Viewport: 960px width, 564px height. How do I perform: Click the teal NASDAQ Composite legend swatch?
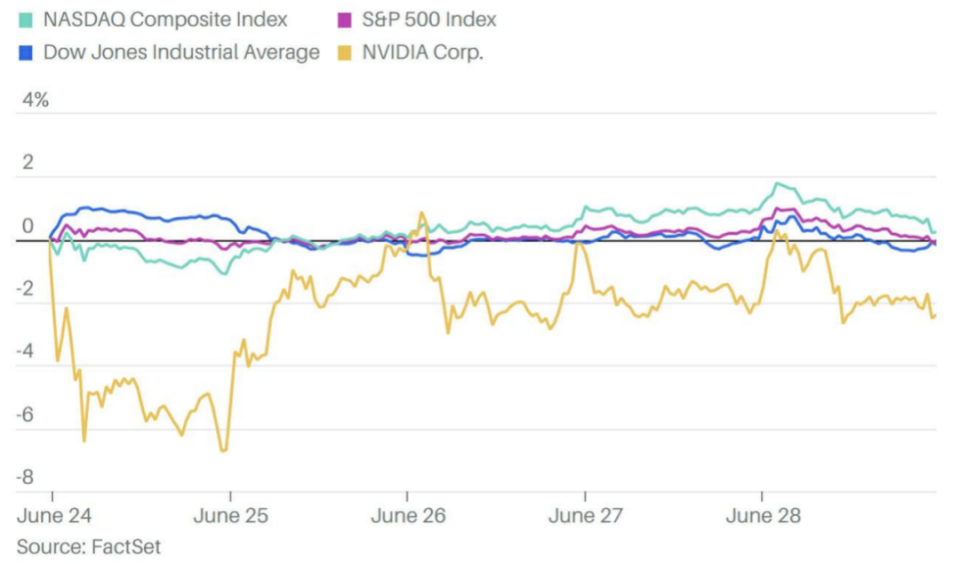coord(26,20)
